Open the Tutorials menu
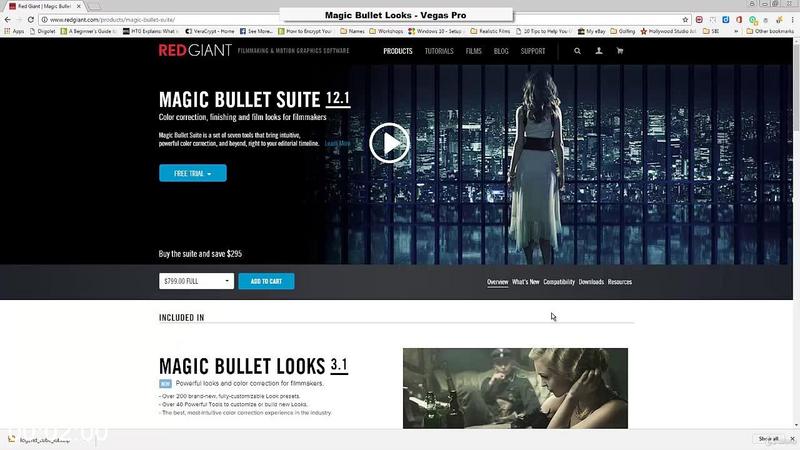The width and height of the screenshot is (800, 450). tap(439, 51)
